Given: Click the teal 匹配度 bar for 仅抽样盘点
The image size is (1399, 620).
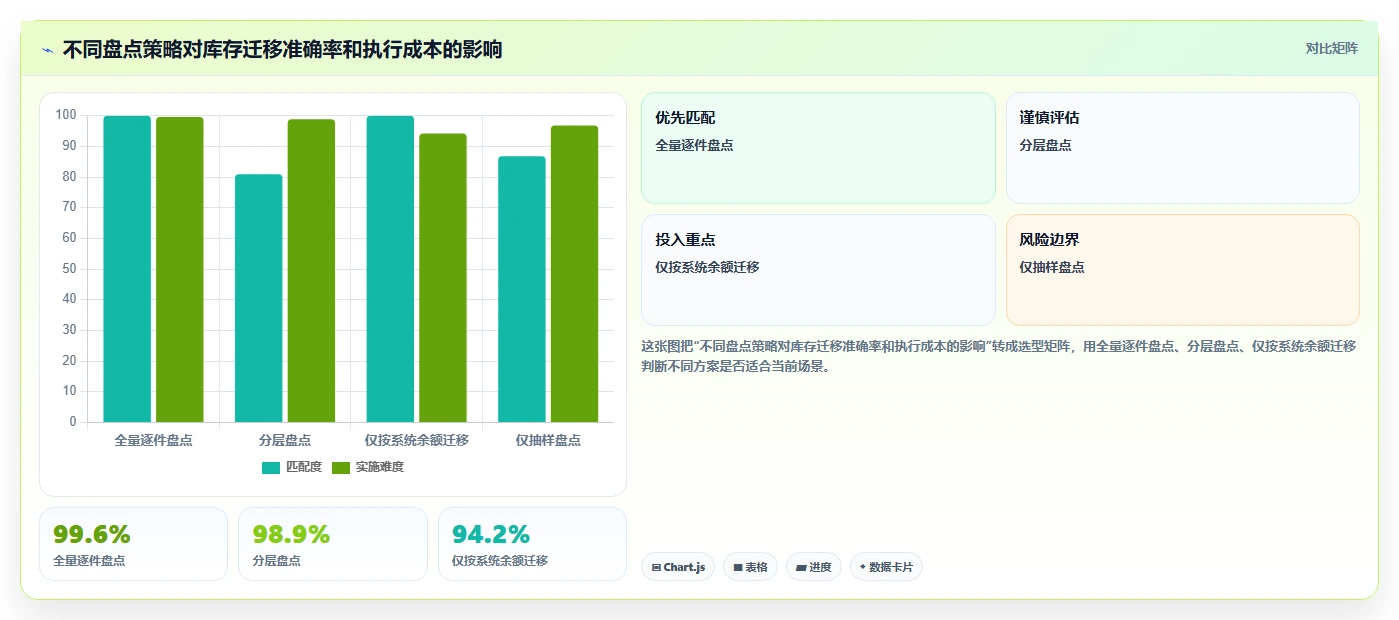Looking at the screenshot, I should coord(522,289).
